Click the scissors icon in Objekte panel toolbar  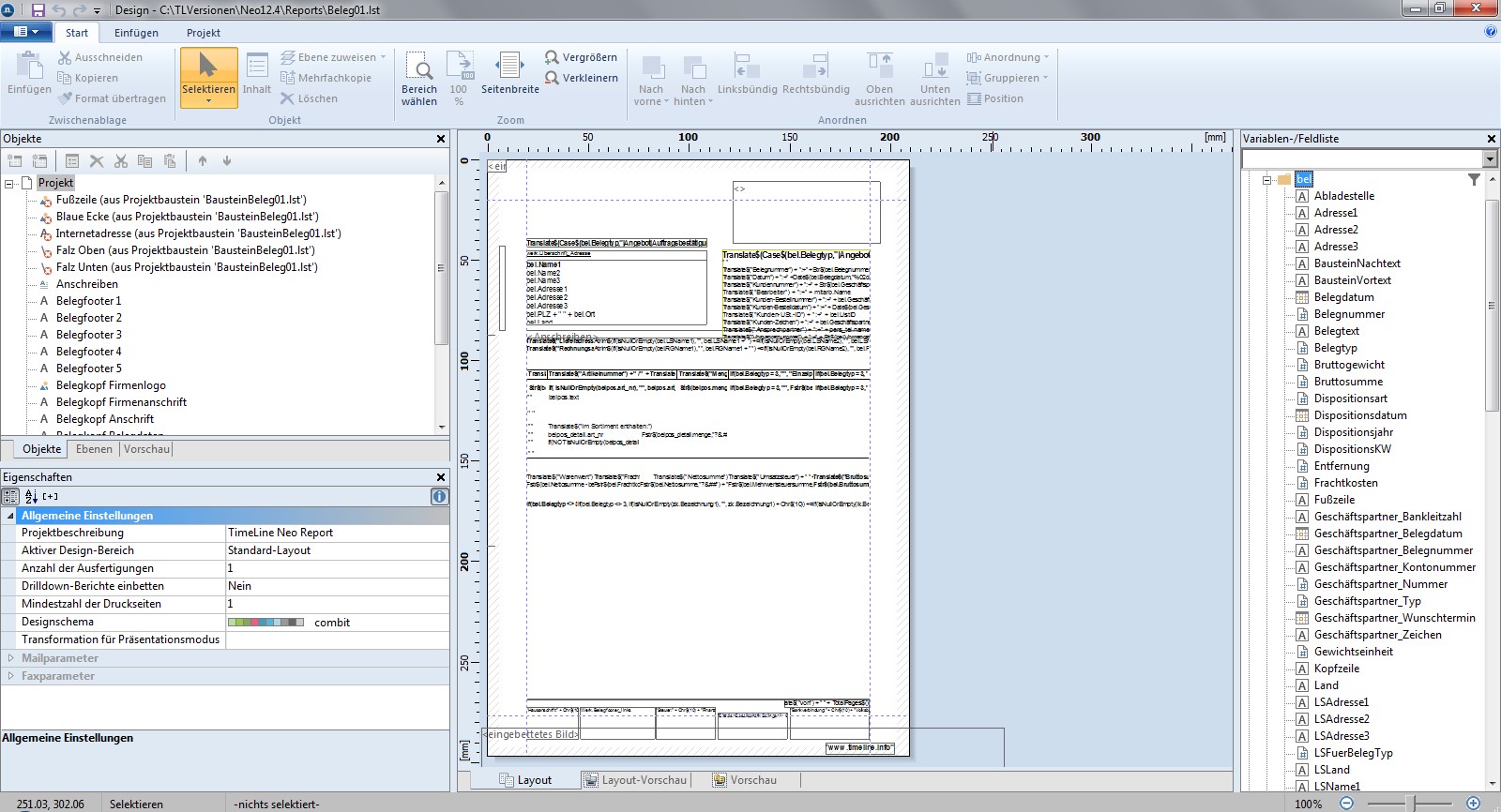(x=121, y=161)
